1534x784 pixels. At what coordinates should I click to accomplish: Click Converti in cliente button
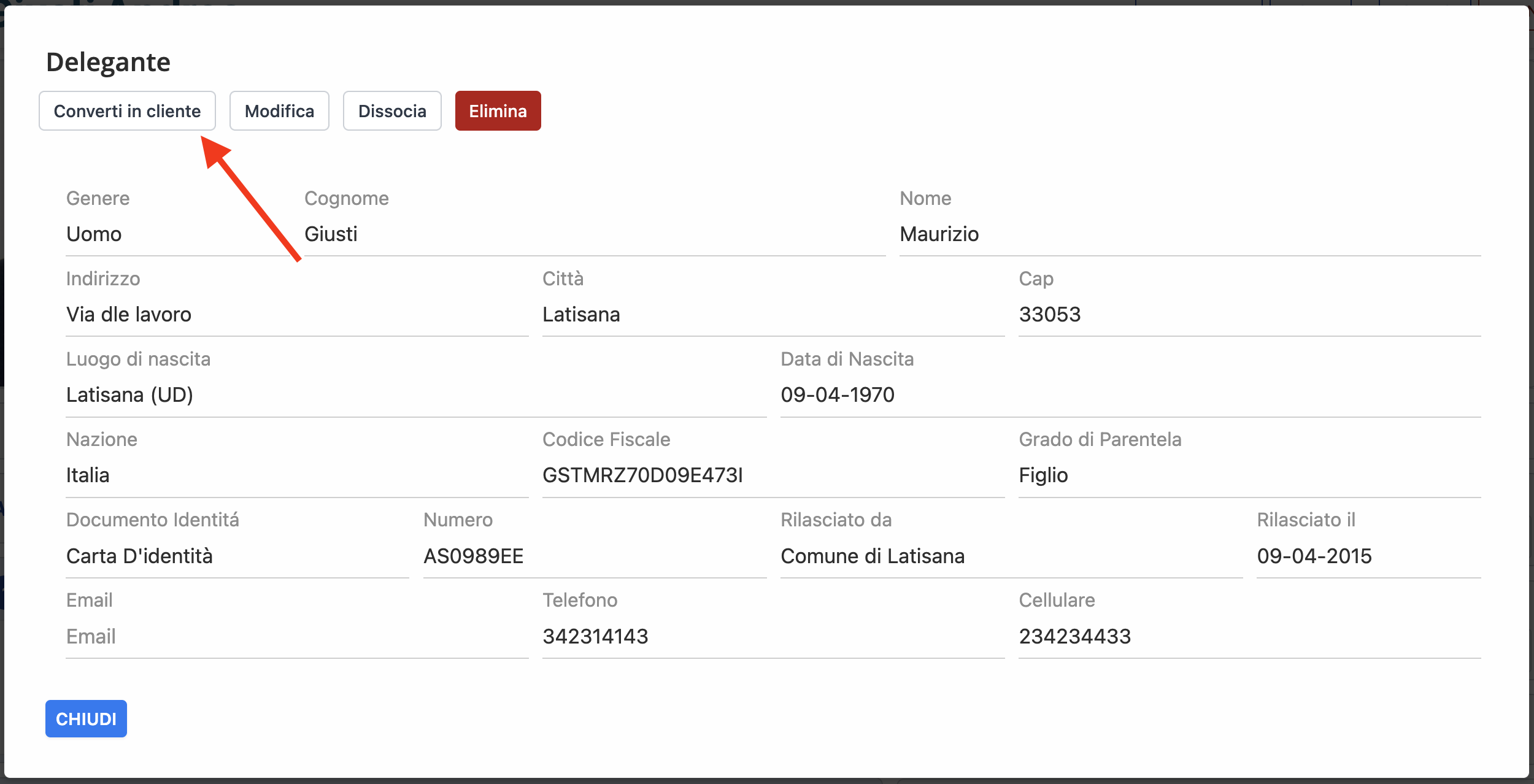click(127, 111)
